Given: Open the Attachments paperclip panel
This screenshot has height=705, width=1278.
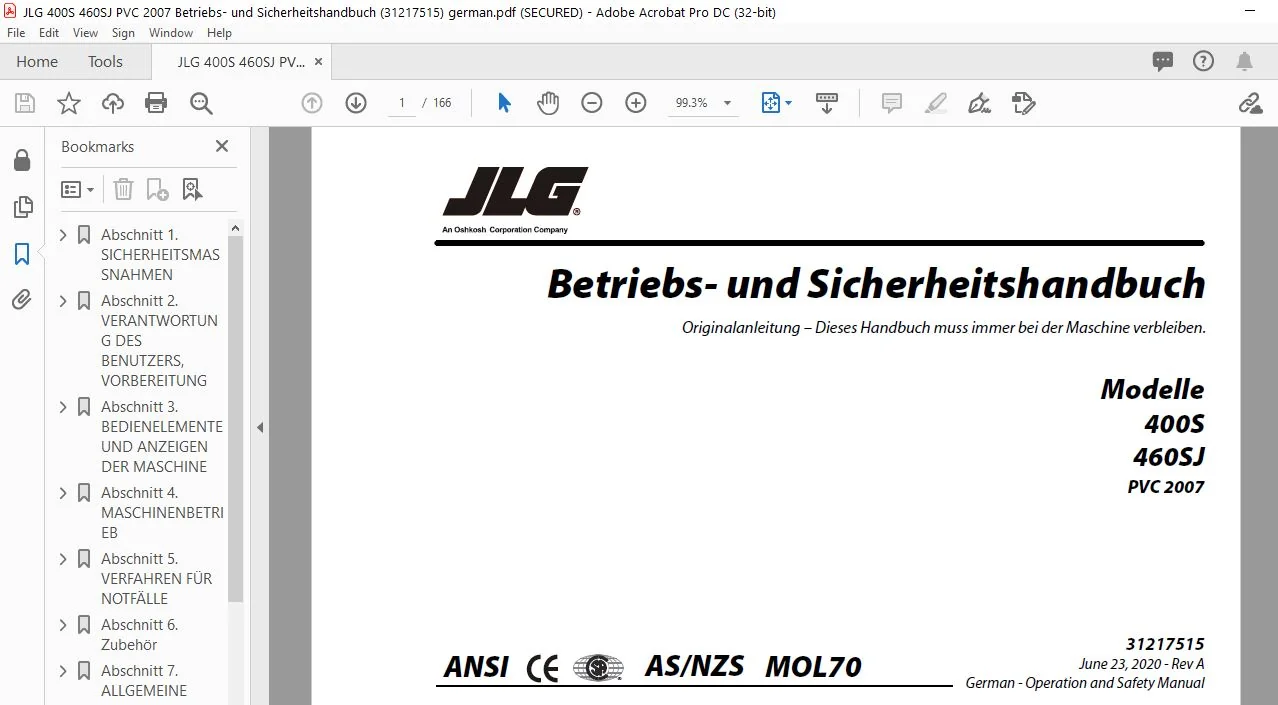Looking at the screenshot, I should [22, 299].
